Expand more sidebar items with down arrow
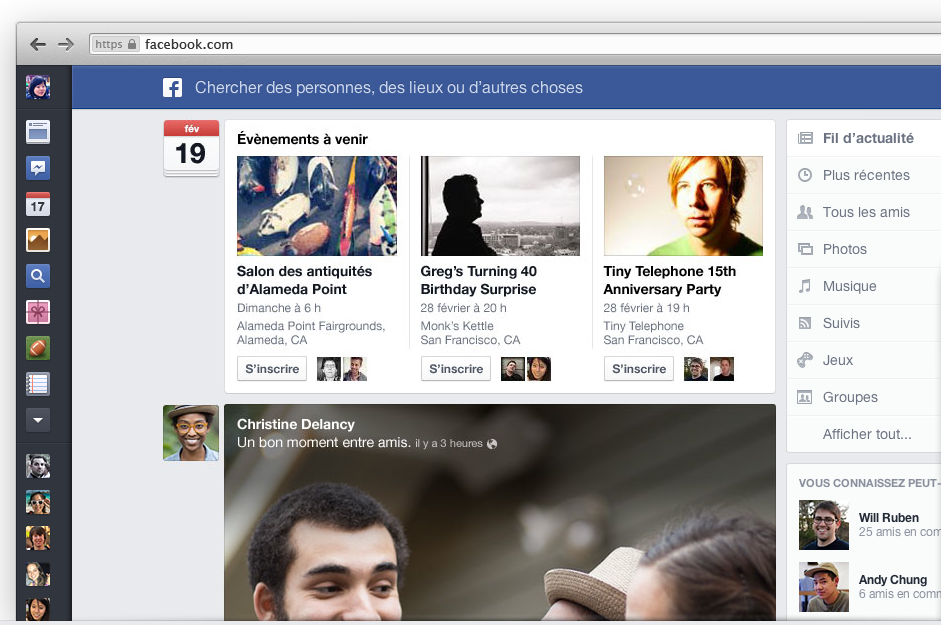 point(38,420)
